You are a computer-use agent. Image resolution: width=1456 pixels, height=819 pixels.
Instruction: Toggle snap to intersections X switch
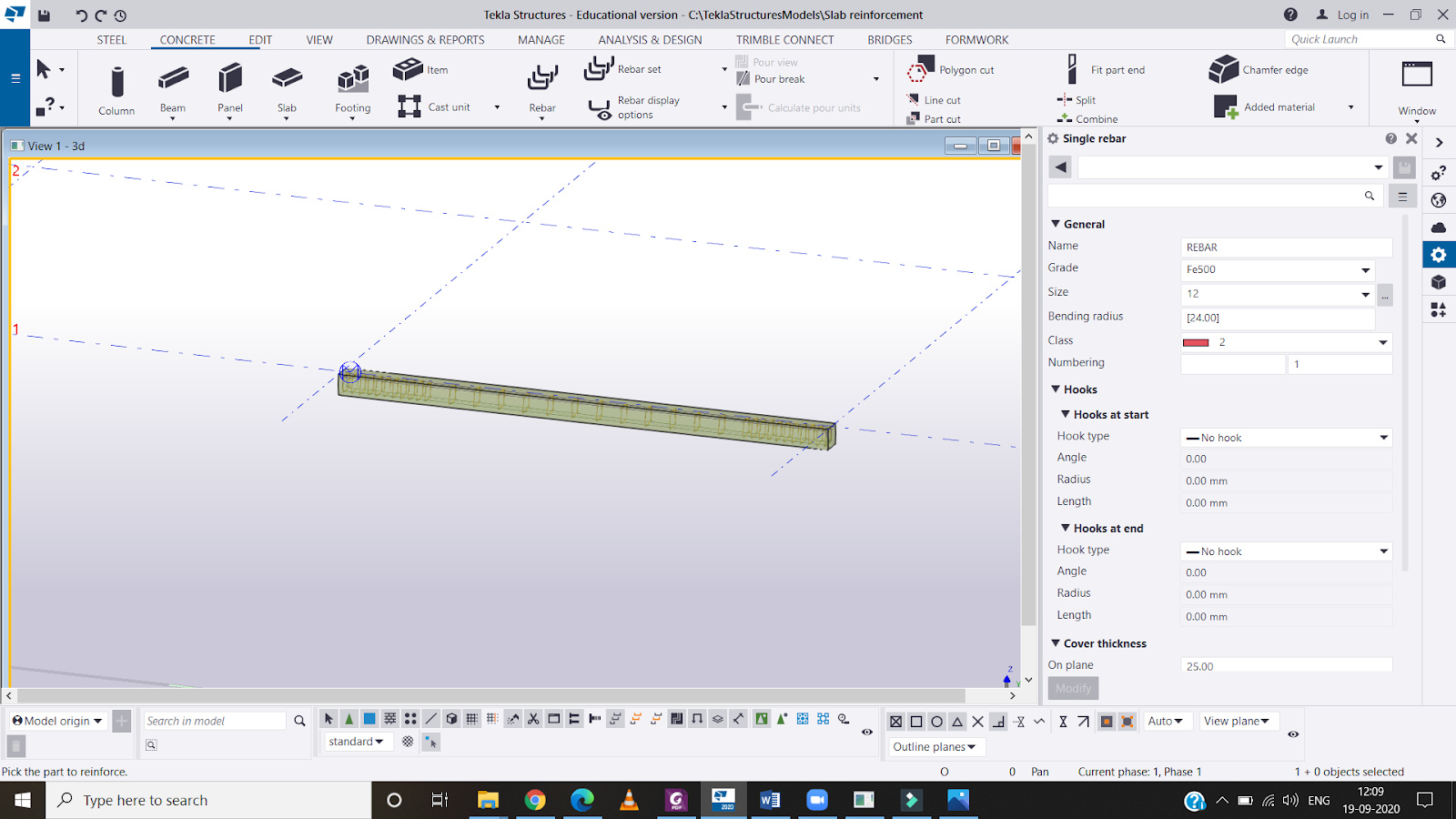click(x=977, y=722)
